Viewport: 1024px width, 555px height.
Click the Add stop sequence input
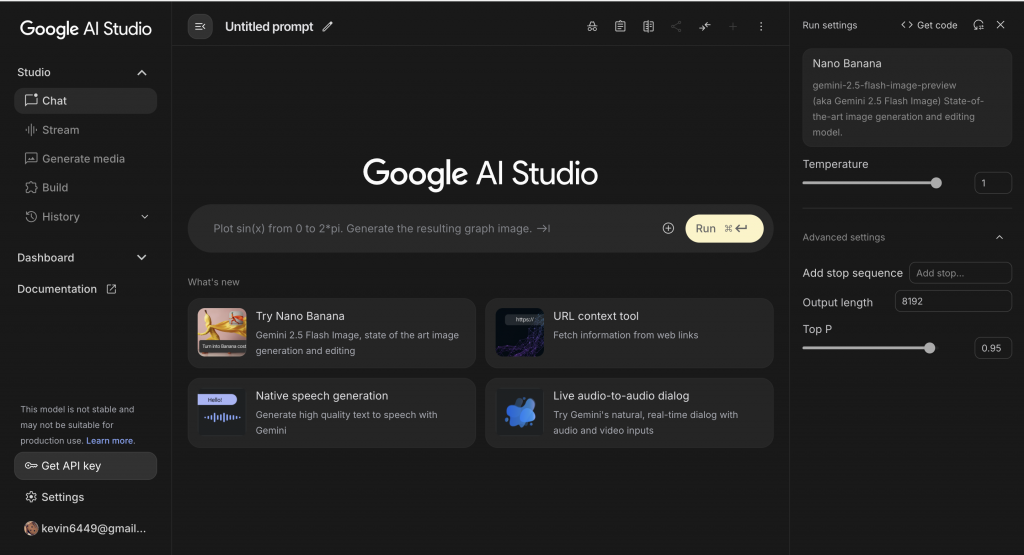pyautogui.click(x=960, y=273)
